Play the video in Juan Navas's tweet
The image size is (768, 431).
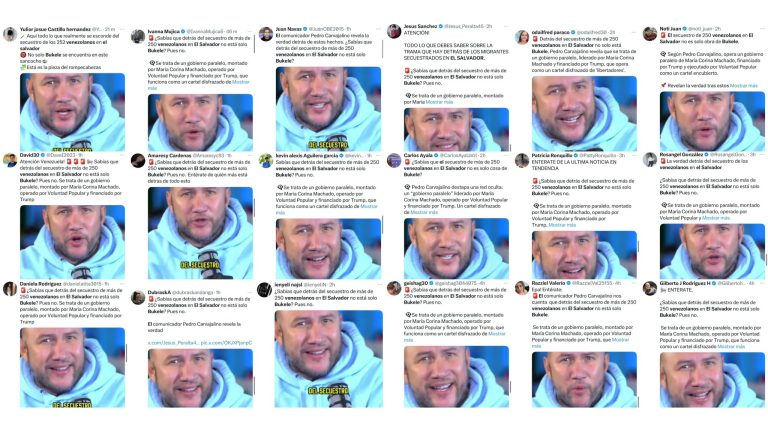328,109
